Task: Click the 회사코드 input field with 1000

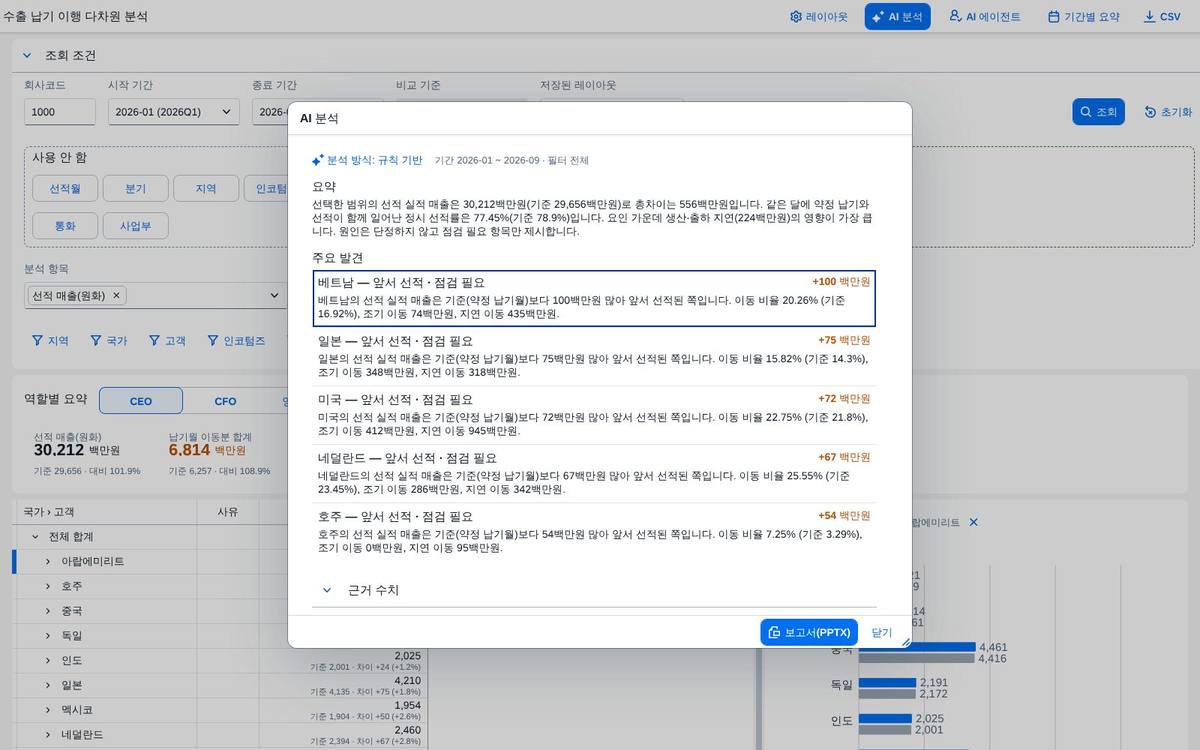Action: click(x=62, y=112)
